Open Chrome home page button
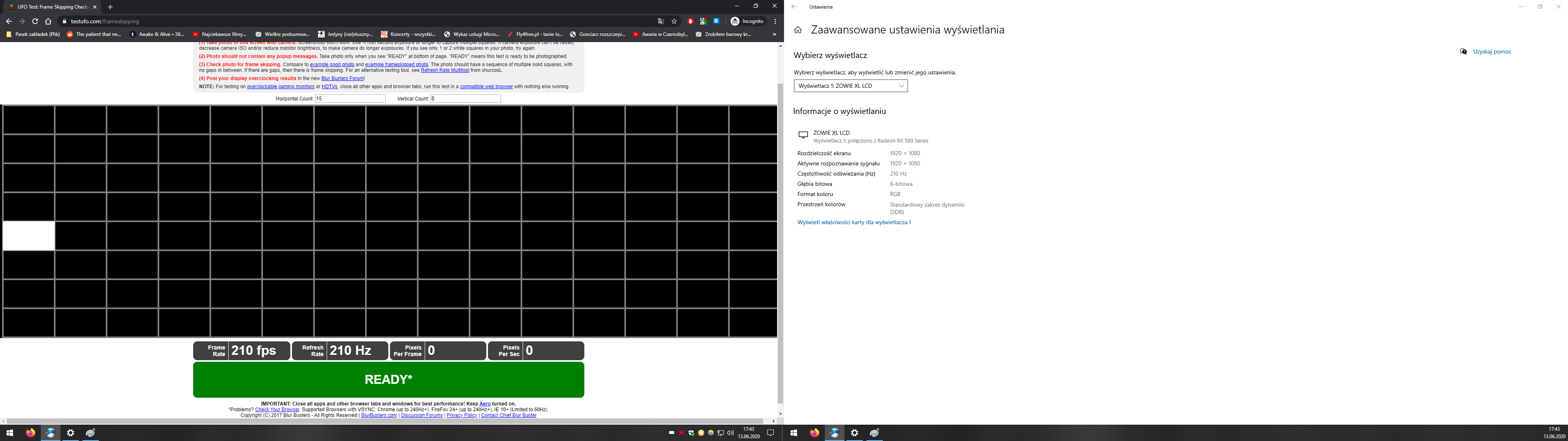This screenshot has height=441, width=1568. click(x=48, y=21)
